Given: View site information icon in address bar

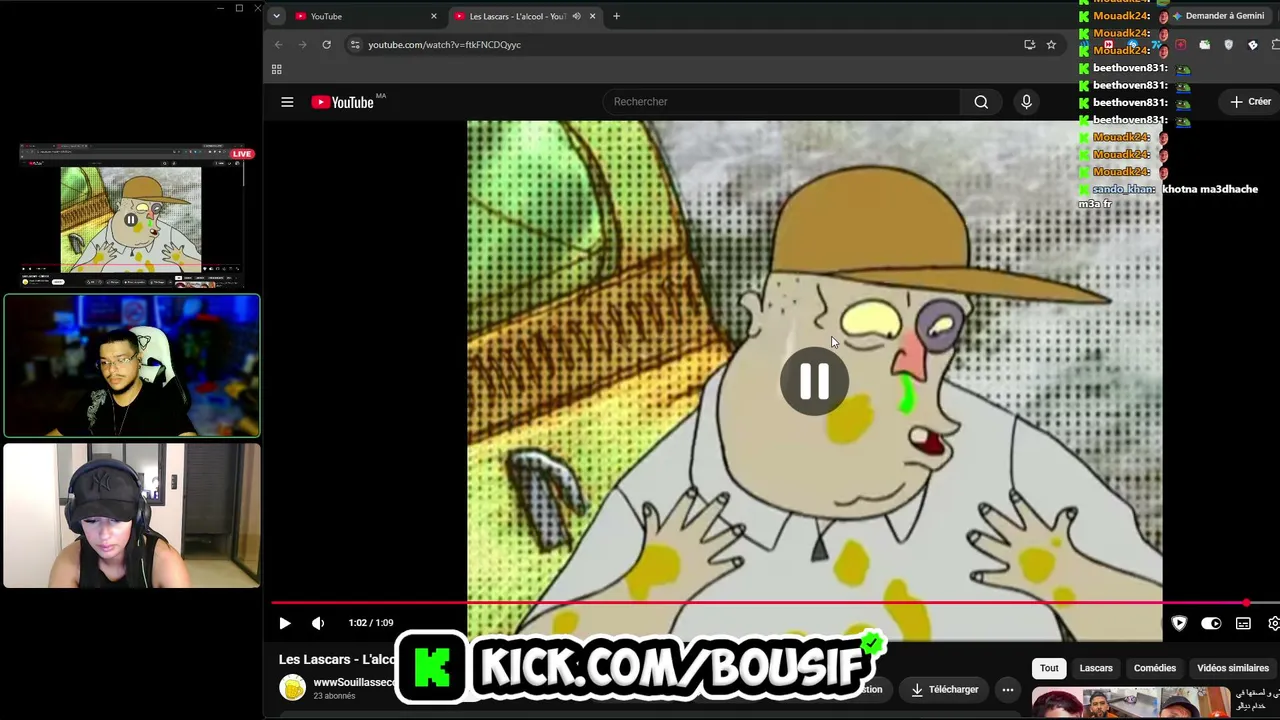Looking at the screenshot, I should [354, 45].
